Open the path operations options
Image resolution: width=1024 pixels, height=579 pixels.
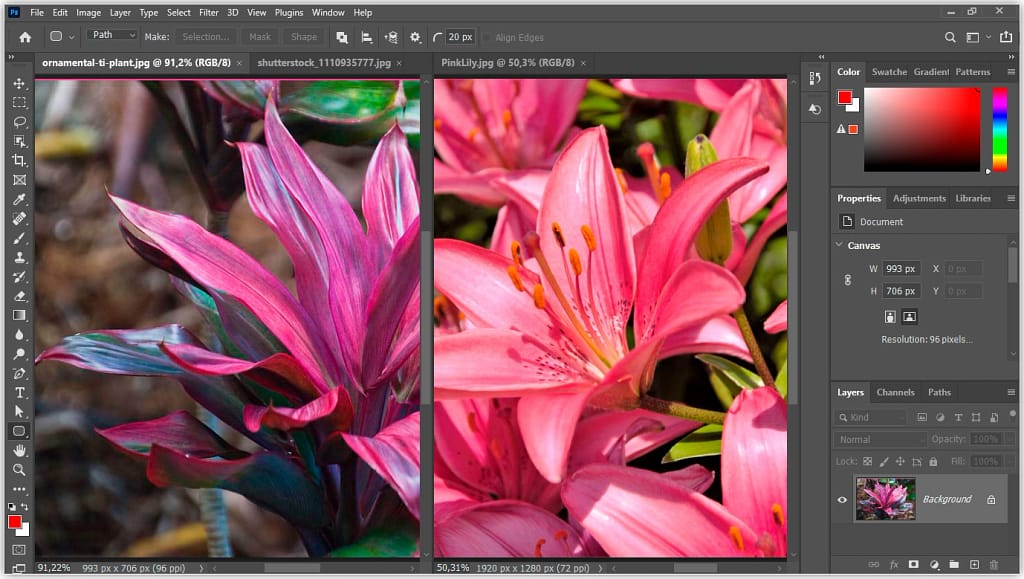coord(342,37)
